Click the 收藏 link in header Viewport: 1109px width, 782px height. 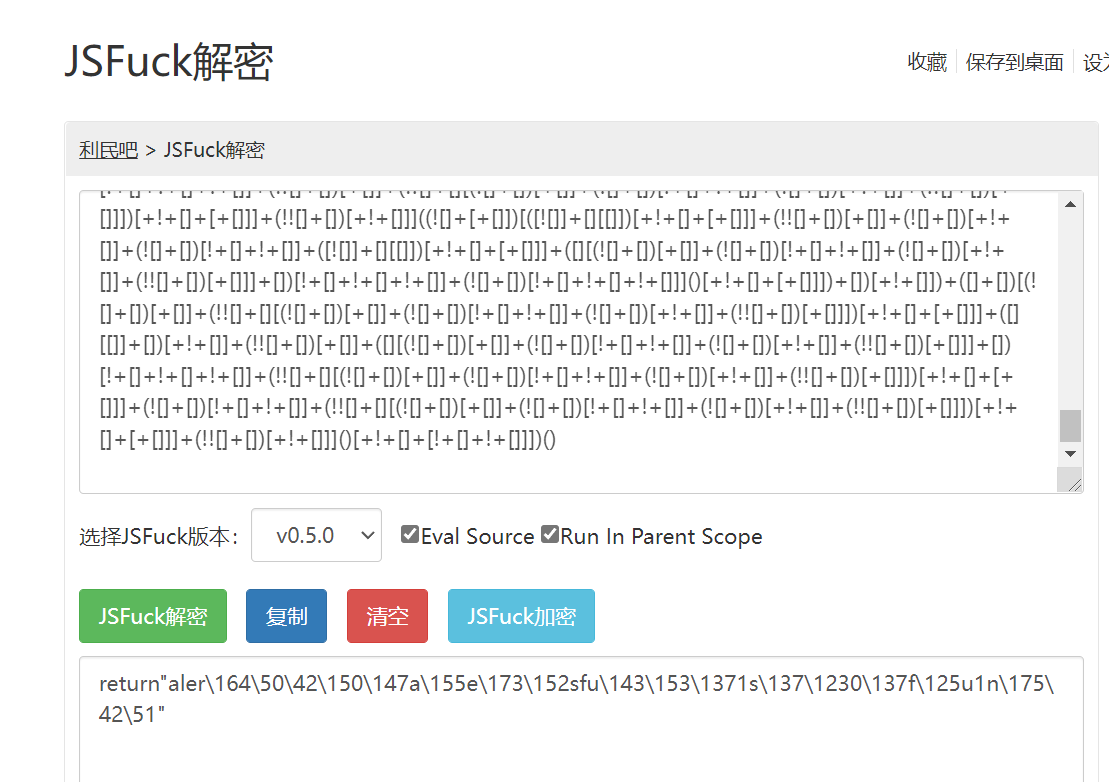pyautogui.click(x=927, y=62)
